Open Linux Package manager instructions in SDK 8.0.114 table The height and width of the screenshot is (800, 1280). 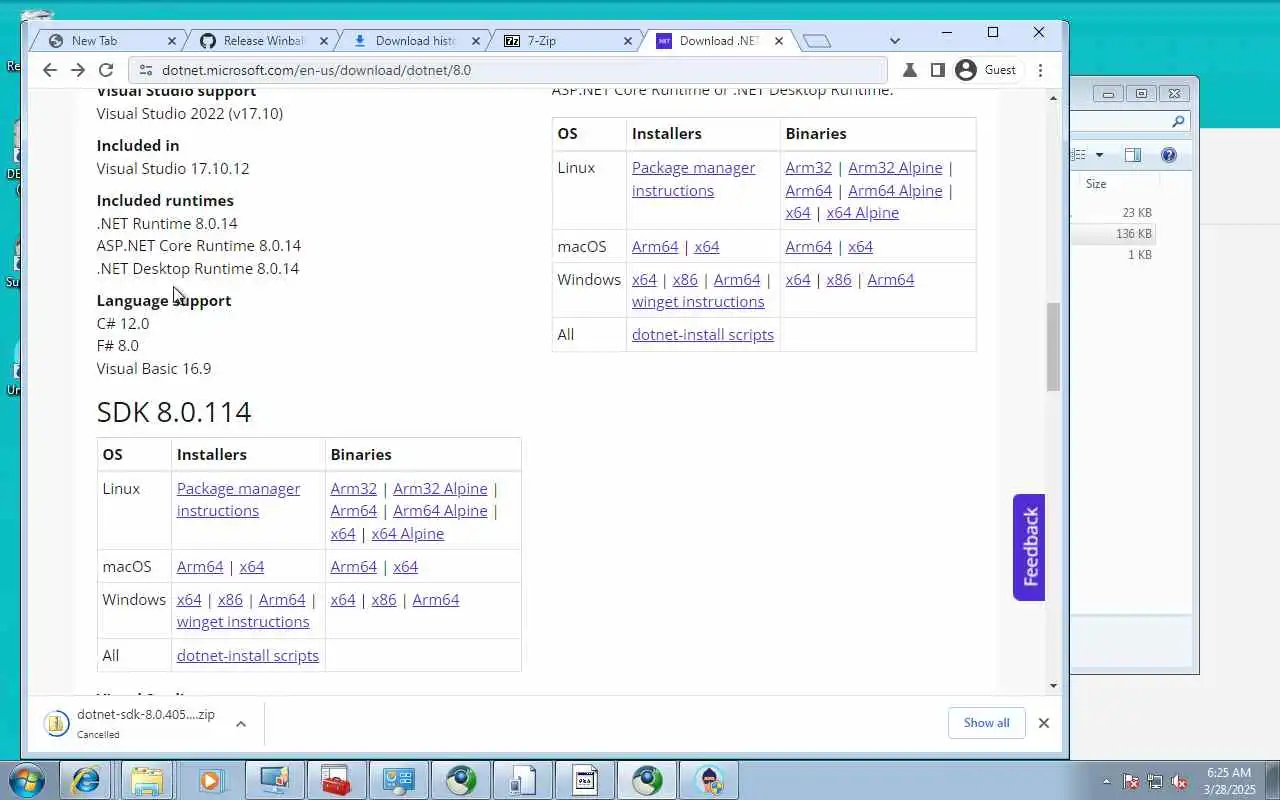point(238,500)
